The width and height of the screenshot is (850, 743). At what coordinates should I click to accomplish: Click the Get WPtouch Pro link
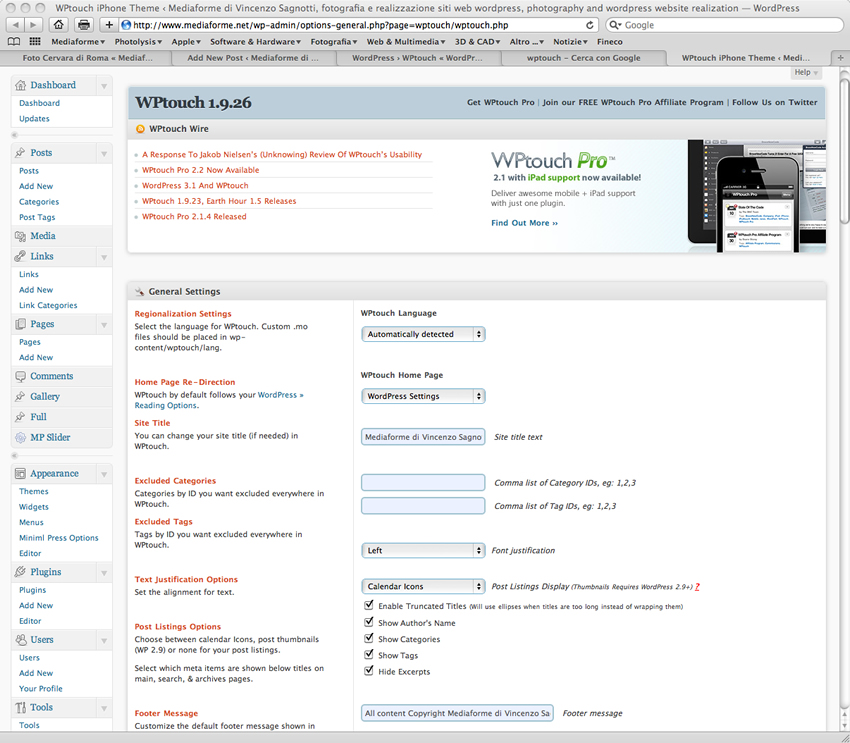[500, 102]
